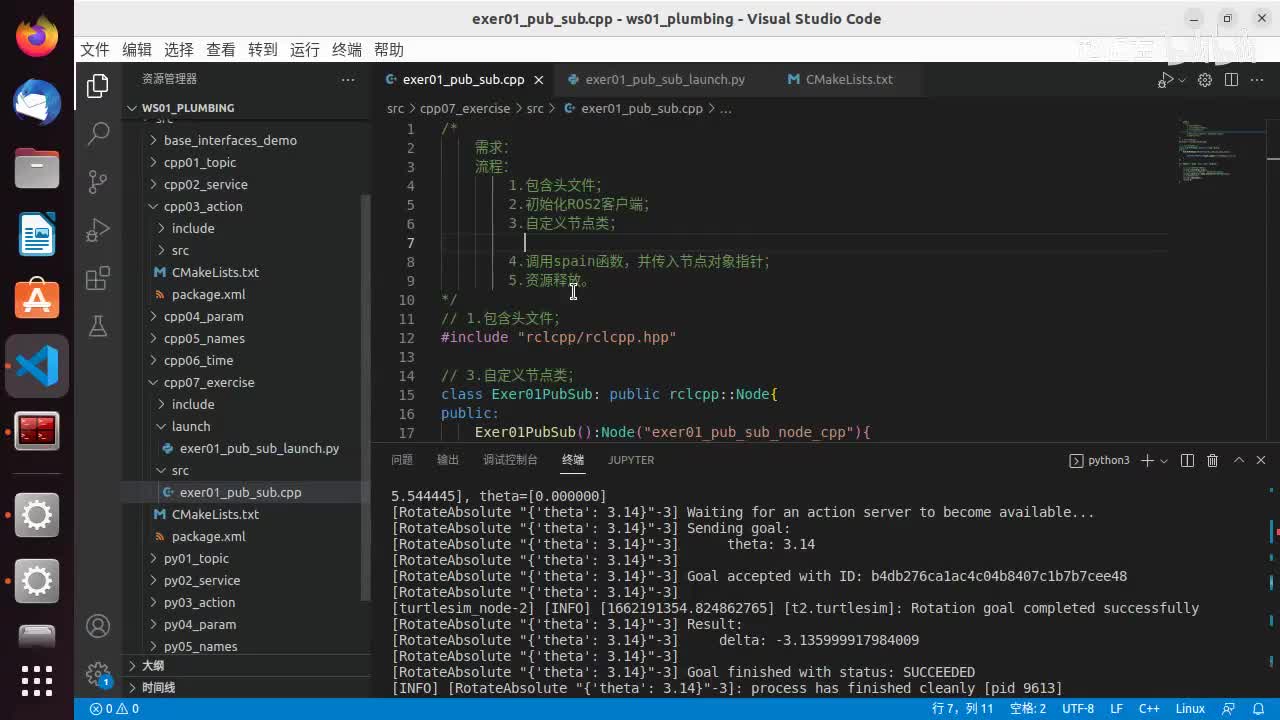Switch to the CMakeLists.txt editor tab
This screenshot has height=720, width=1280.
(849, 80)
